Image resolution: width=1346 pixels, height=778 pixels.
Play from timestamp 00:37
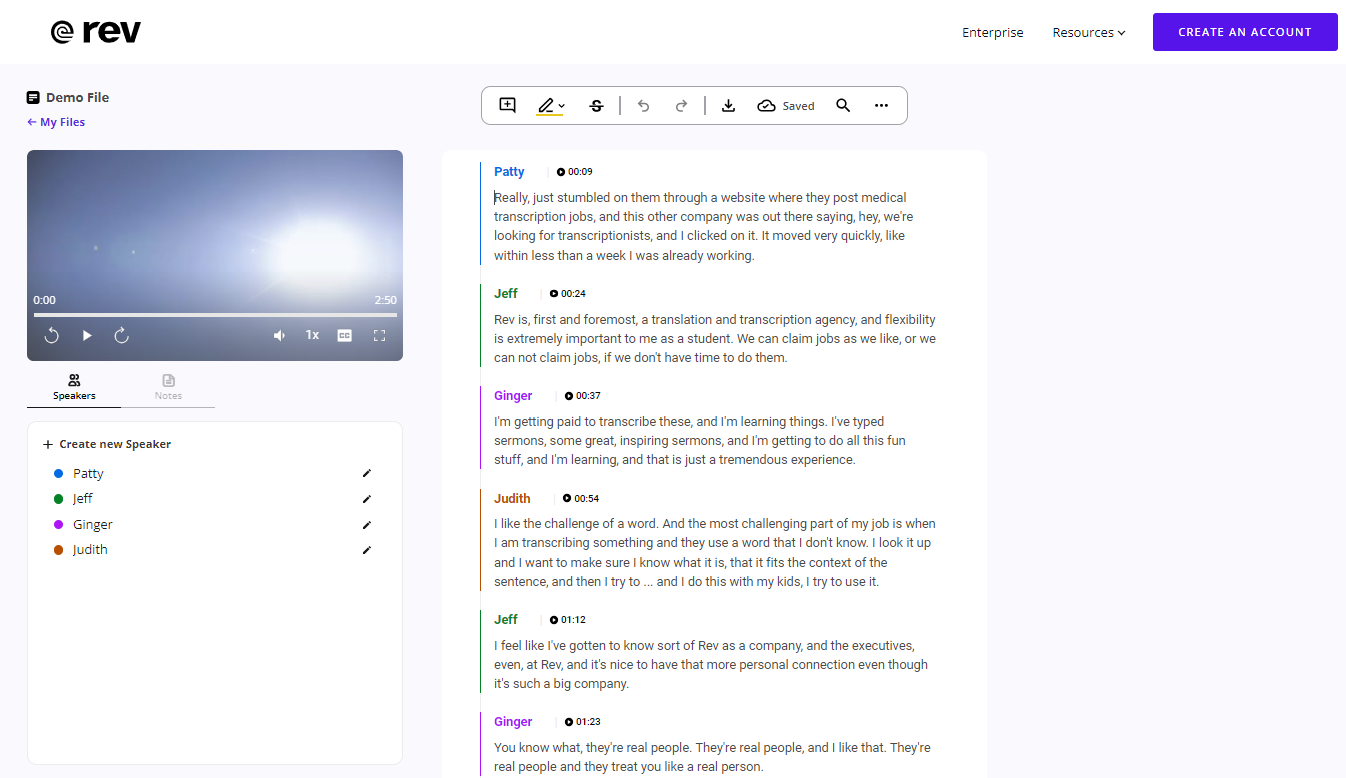[583, 396]
